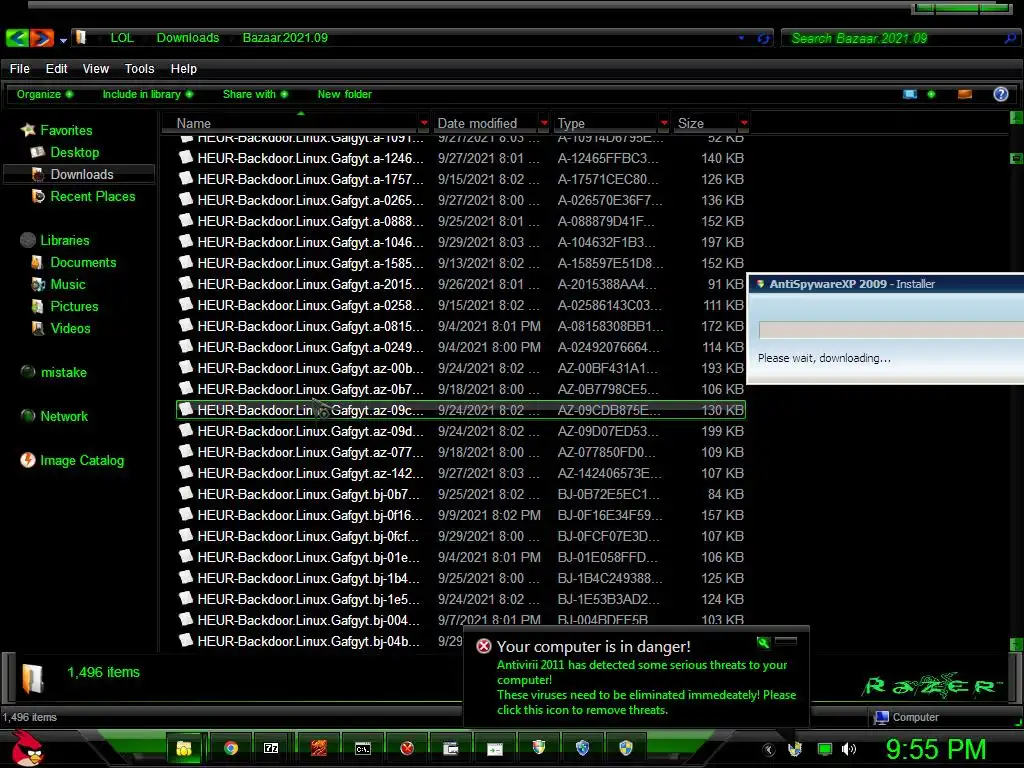This screenshot has width=1024, height=768.
Task: Open the Type column filter arrow
Action: point(664,123)
